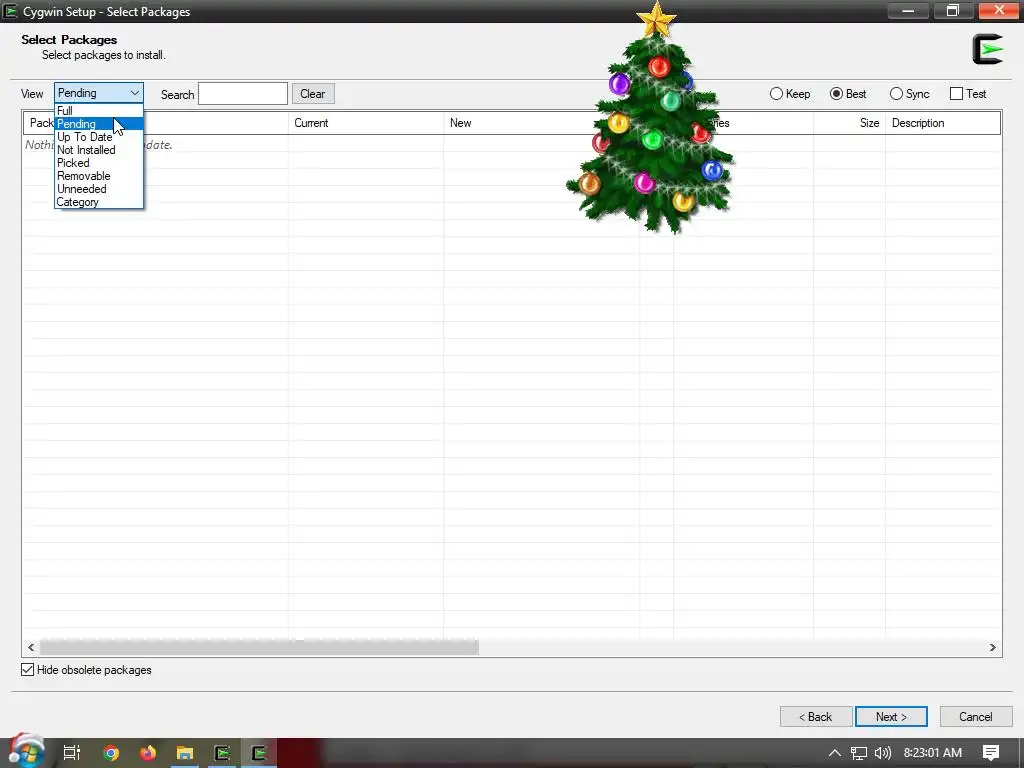Select Not Installed view option
Image resolution: width=1024 pixels, height=768 pixels.
99,150
